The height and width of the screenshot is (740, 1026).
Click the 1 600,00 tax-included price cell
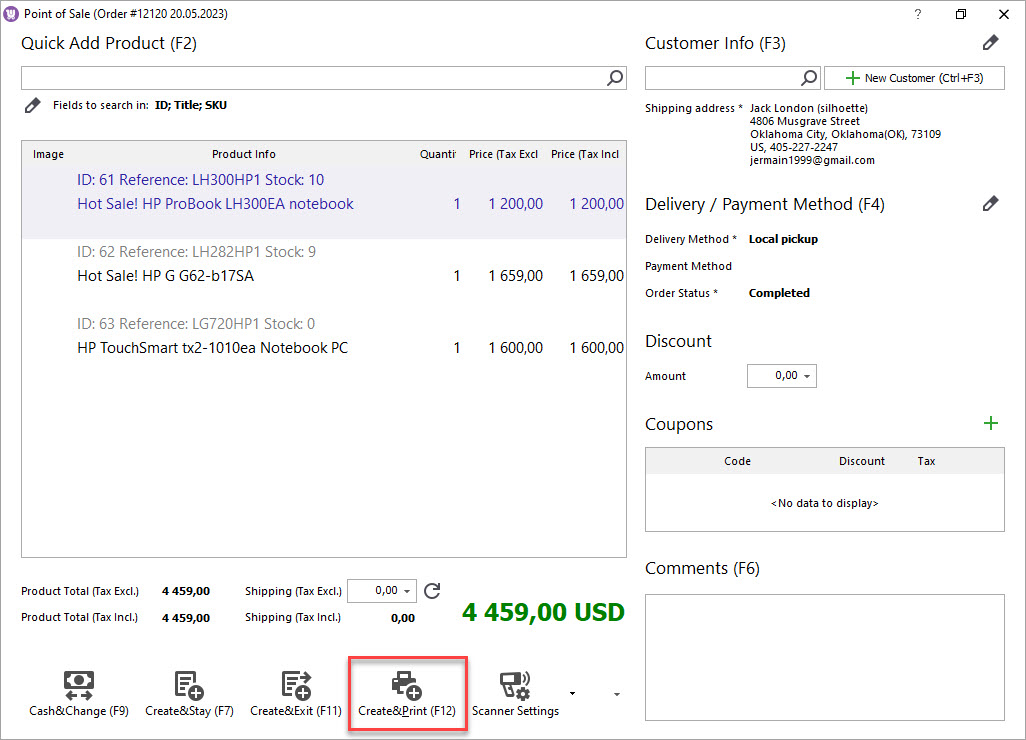pos(596,348)
